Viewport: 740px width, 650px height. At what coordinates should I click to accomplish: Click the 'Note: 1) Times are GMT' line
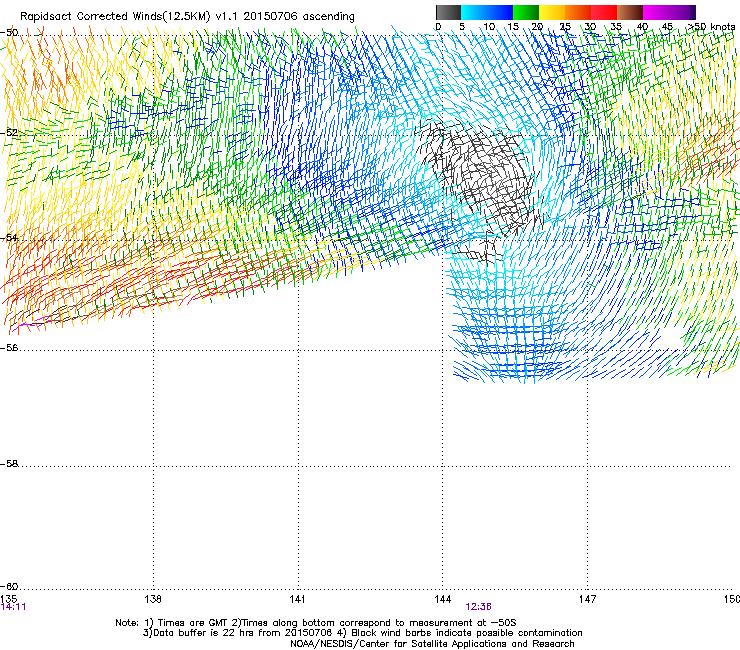pyautogui.click(x=316, y=623)
